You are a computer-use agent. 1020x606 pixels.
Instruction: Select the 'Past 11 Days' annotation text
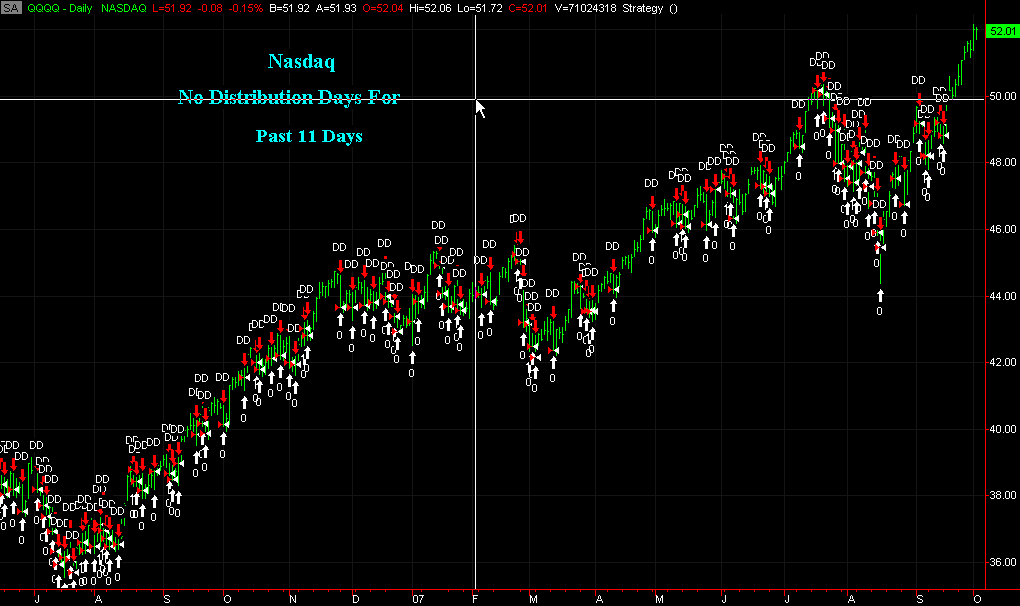point(309,136)
